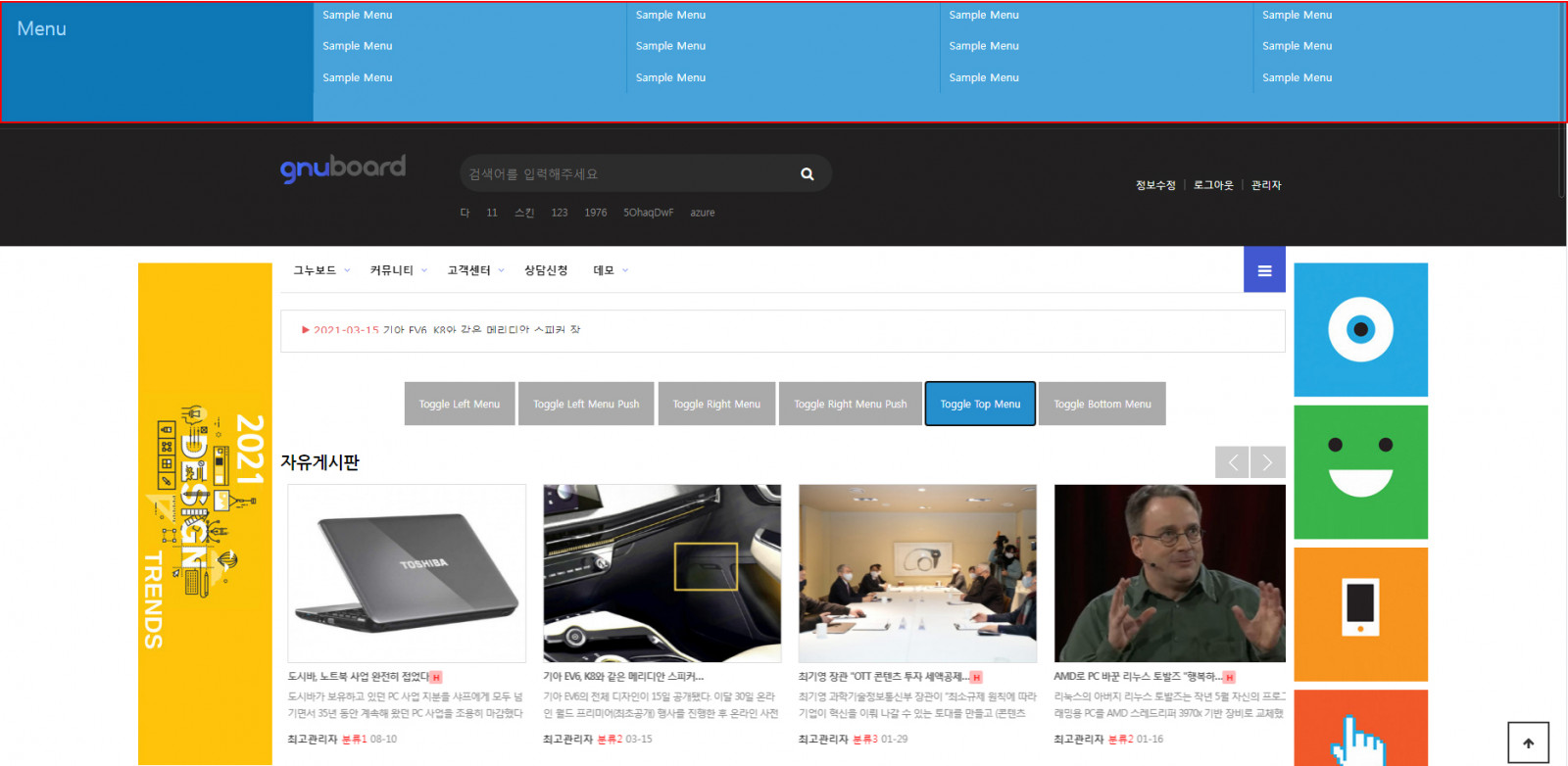The height and width of the screenshot is (766, 1568).
Task: Open the Linus Torvalds post thumbnail
Action: coord(1170,573)
